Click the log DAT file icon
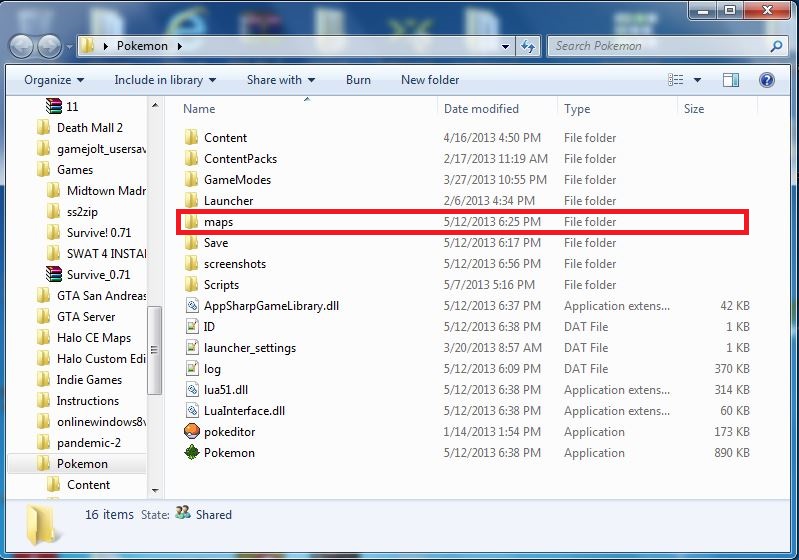The image size is (799, 560). [192, 368]
